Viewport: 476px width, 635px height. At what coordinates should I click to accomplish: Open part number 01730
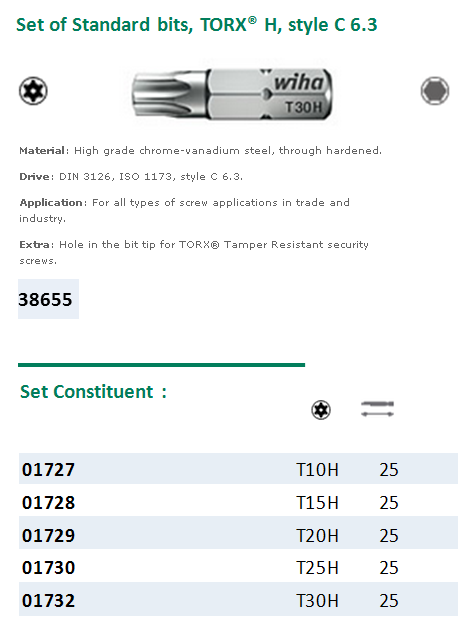48,568
